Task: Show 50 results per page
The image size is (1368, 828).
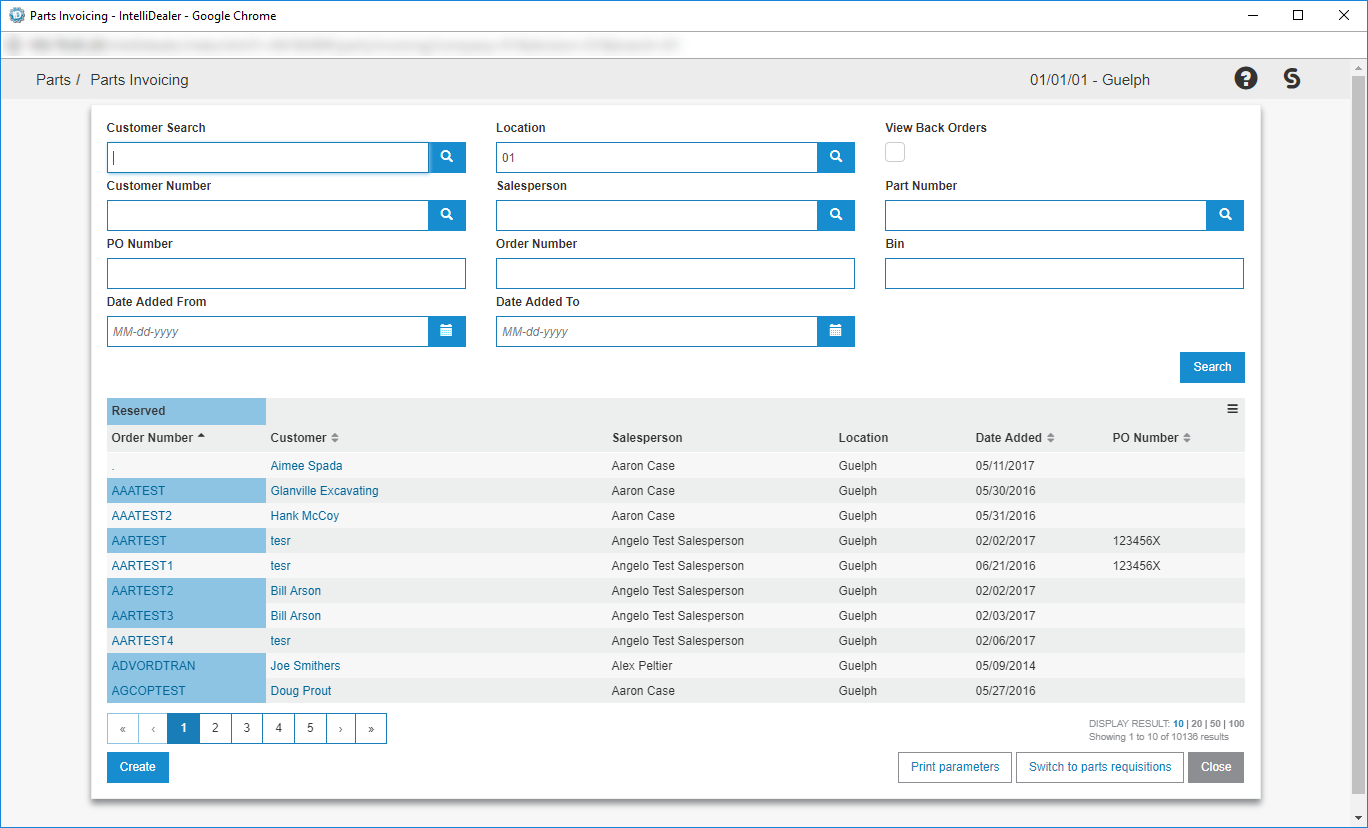Action: click(x=1215, y=724)
